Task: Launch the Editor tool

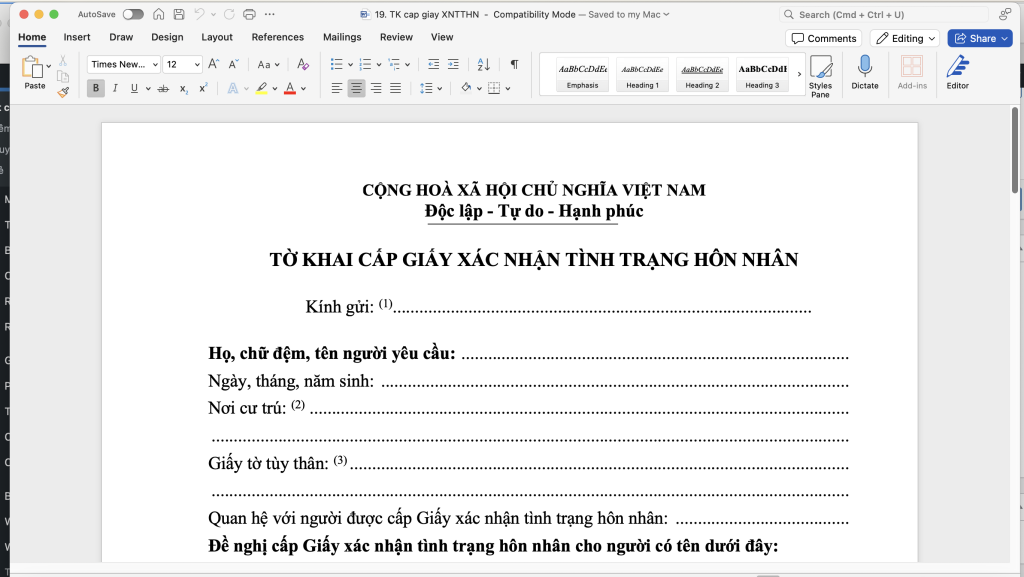Action: point(957,72)
